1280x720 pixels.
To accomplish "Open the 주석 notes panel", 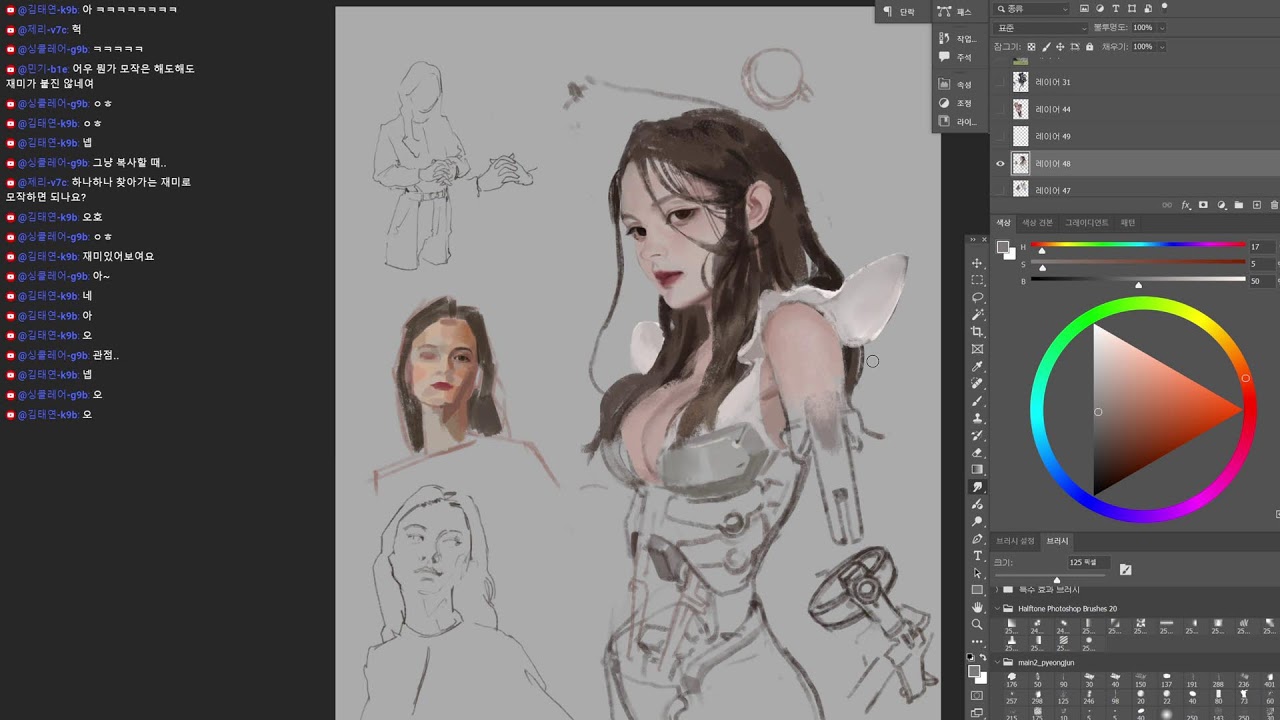I will coord(956,58).
